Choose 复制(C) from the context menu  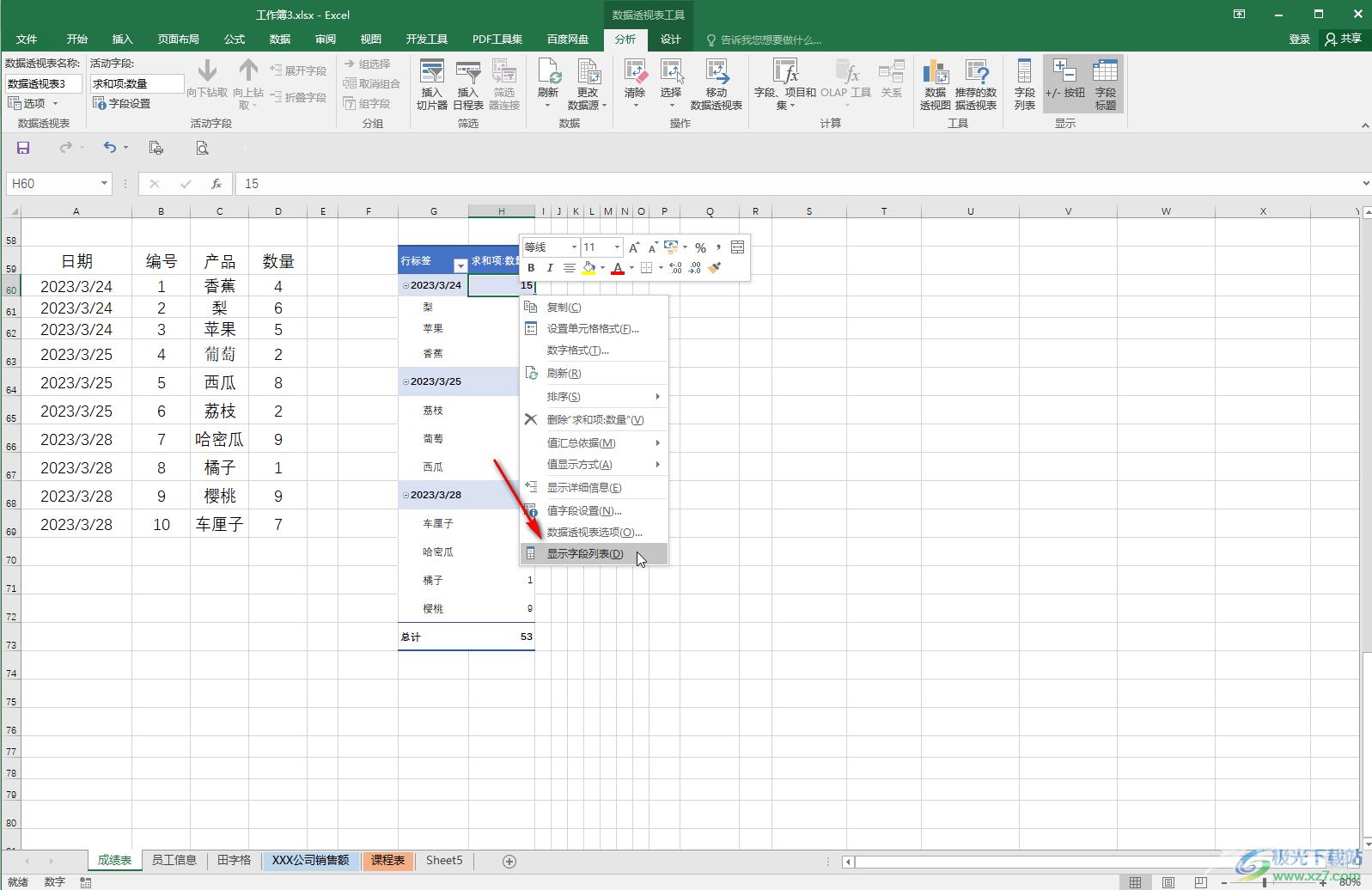594,308
